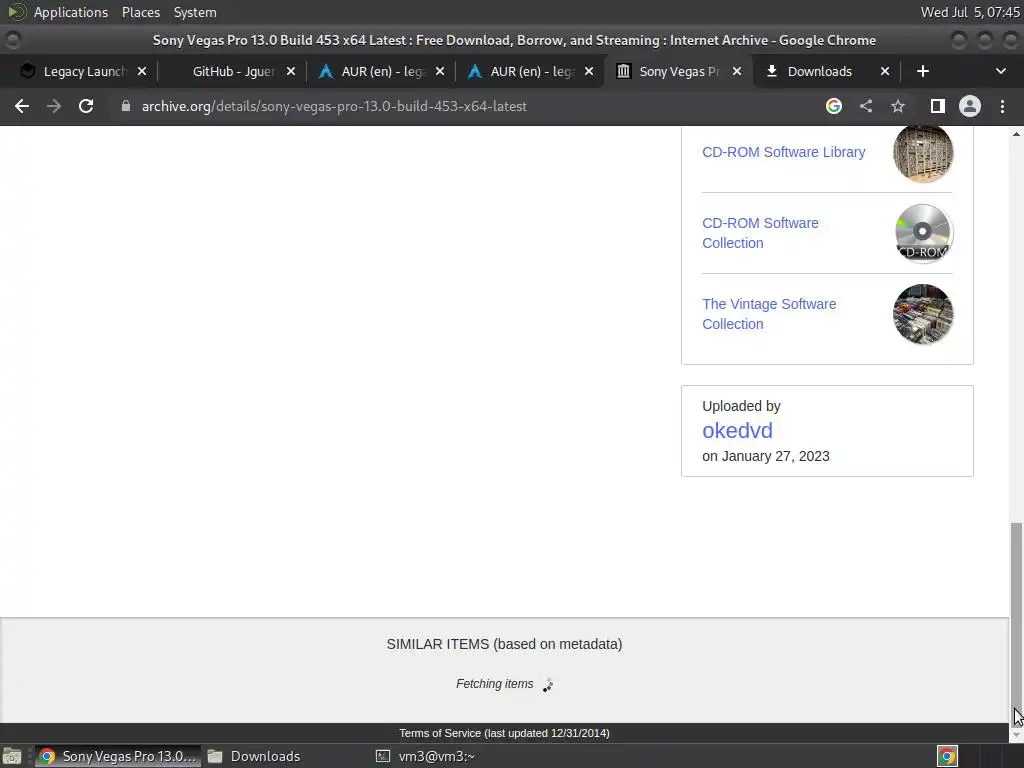Go back to the previous page
Screen dimensions: 1024x768
click(x=22, y=106)
